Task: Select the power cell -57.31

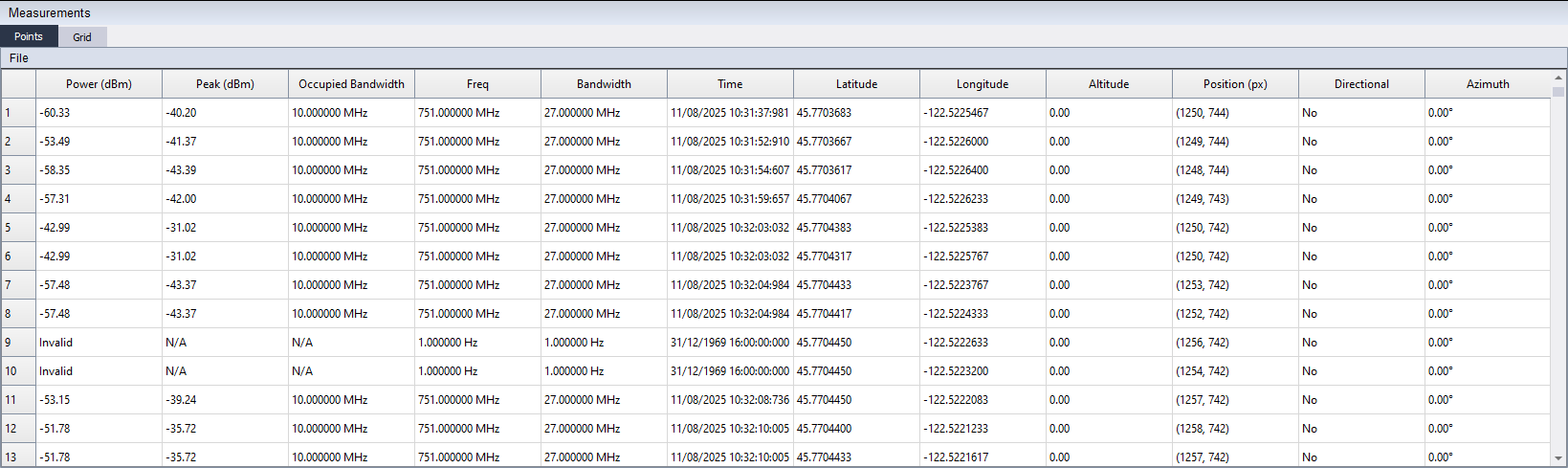Action: pyautogui.click(x=99, y=199)
